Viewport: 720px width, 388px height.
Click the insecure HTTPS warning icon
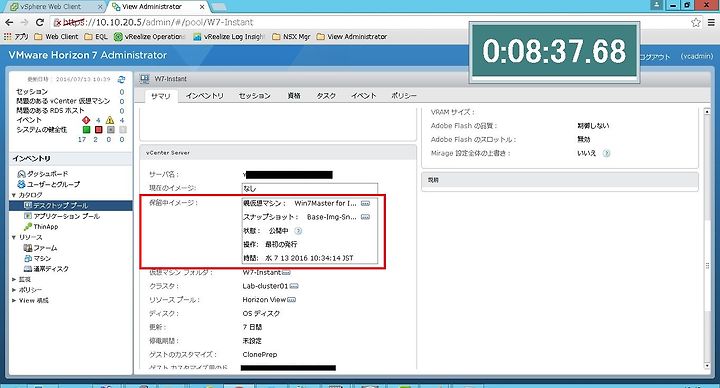(x=57, y=22)
